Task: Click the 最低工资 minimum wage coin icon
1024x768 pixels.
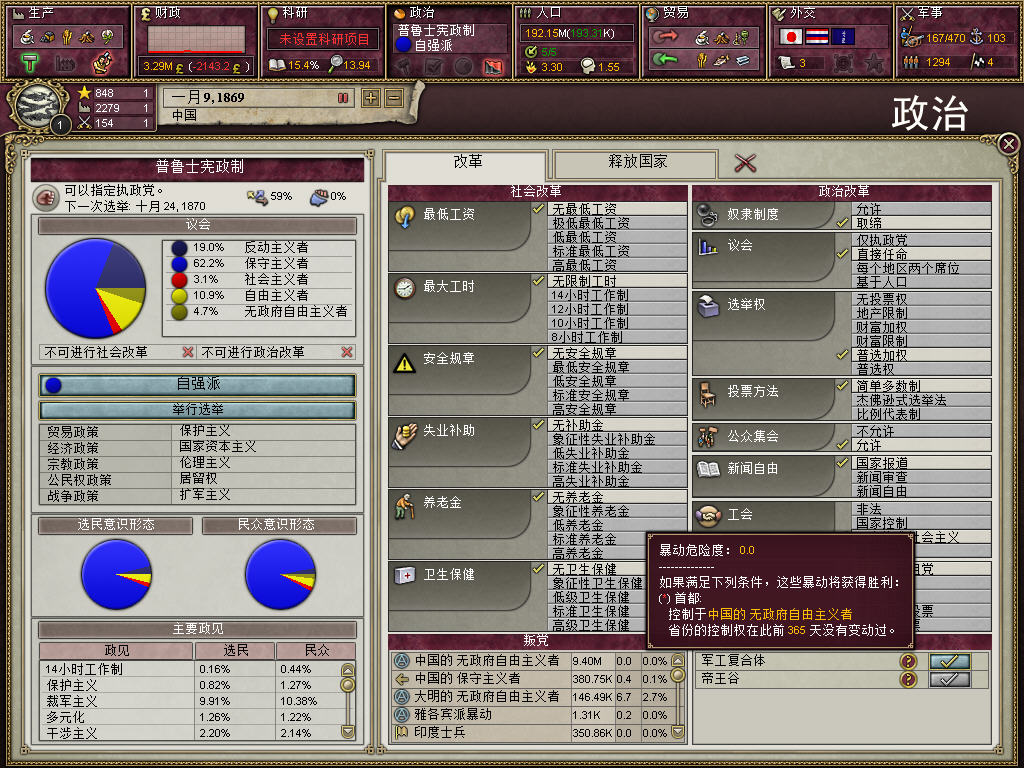Action: pos(405,216)
